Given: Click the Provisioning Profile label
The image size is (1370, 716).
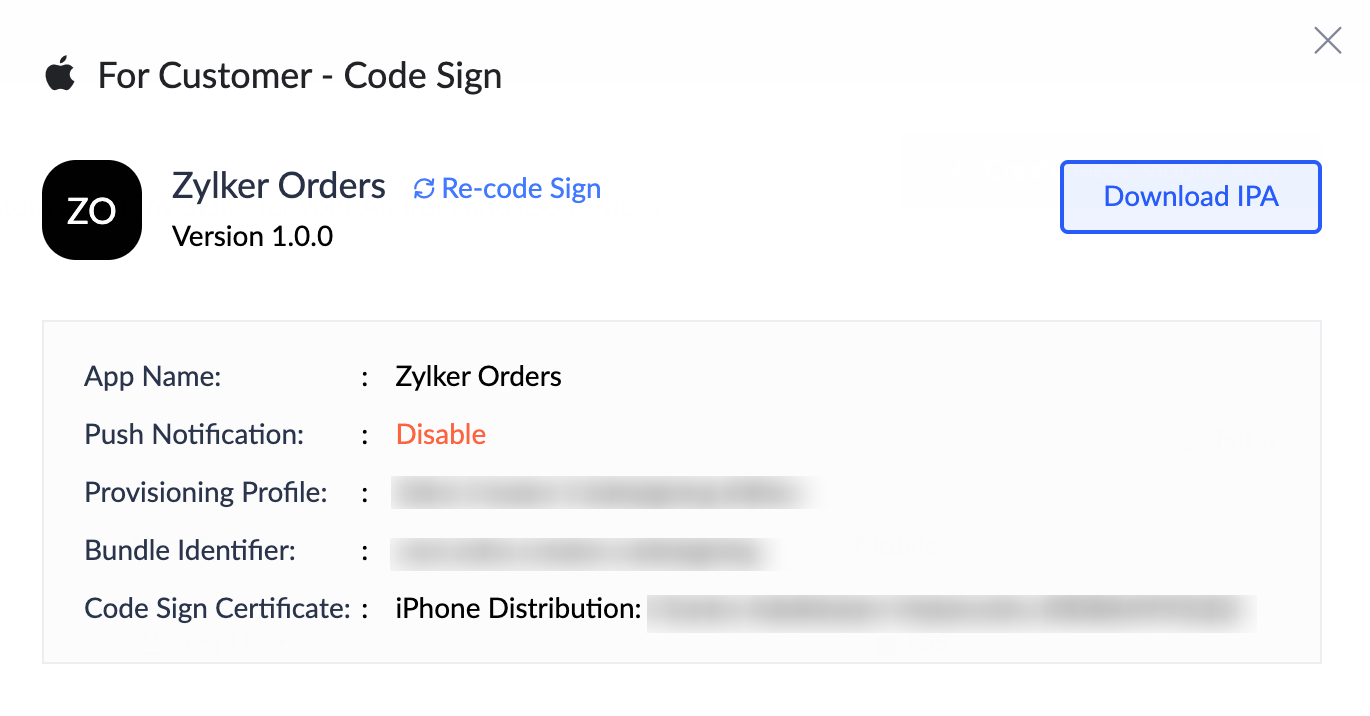Looking at the screenshot, I should pos(206,492).
